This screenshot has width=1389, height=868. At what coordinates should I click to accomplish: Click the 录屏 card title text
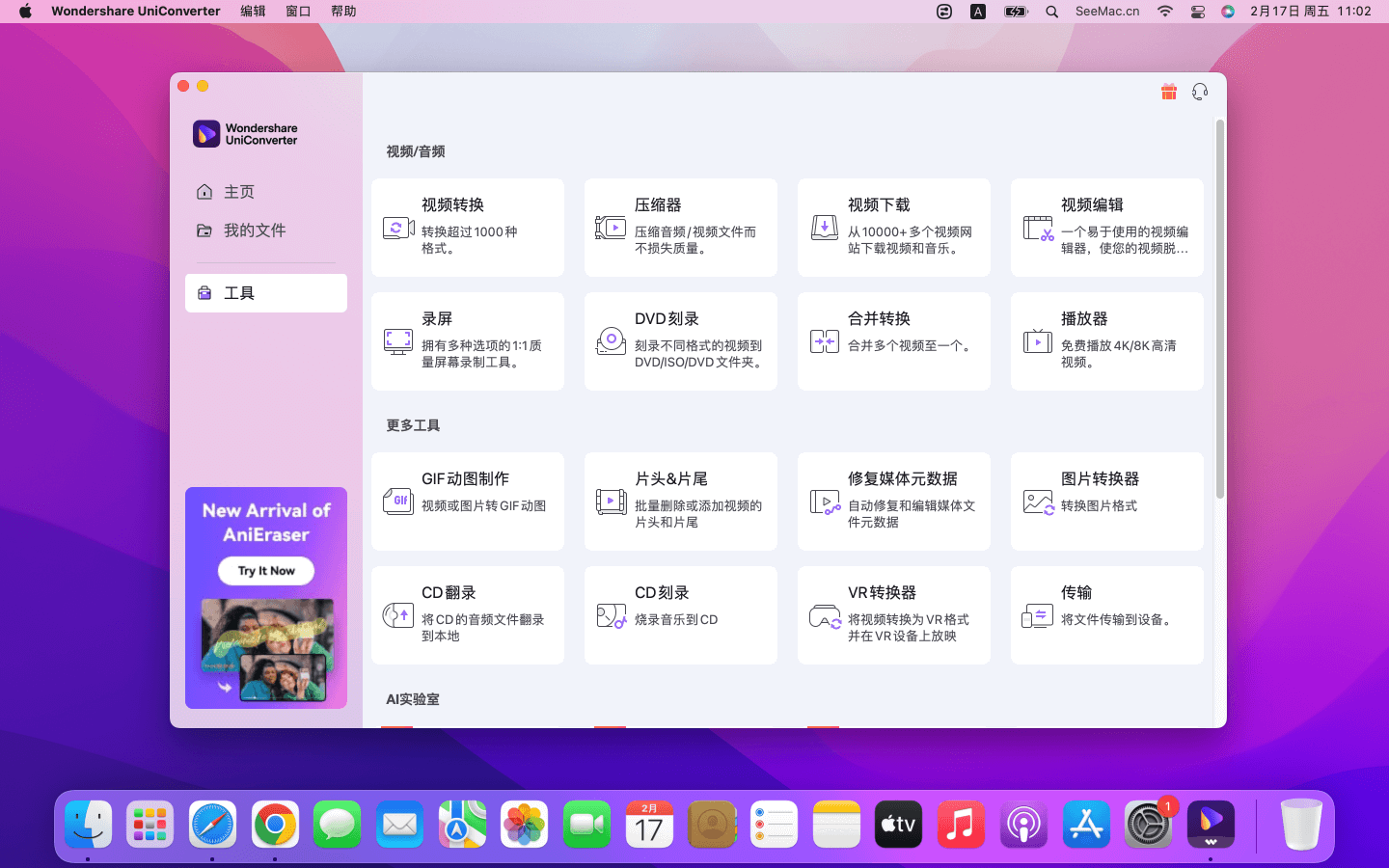[437, 319]
